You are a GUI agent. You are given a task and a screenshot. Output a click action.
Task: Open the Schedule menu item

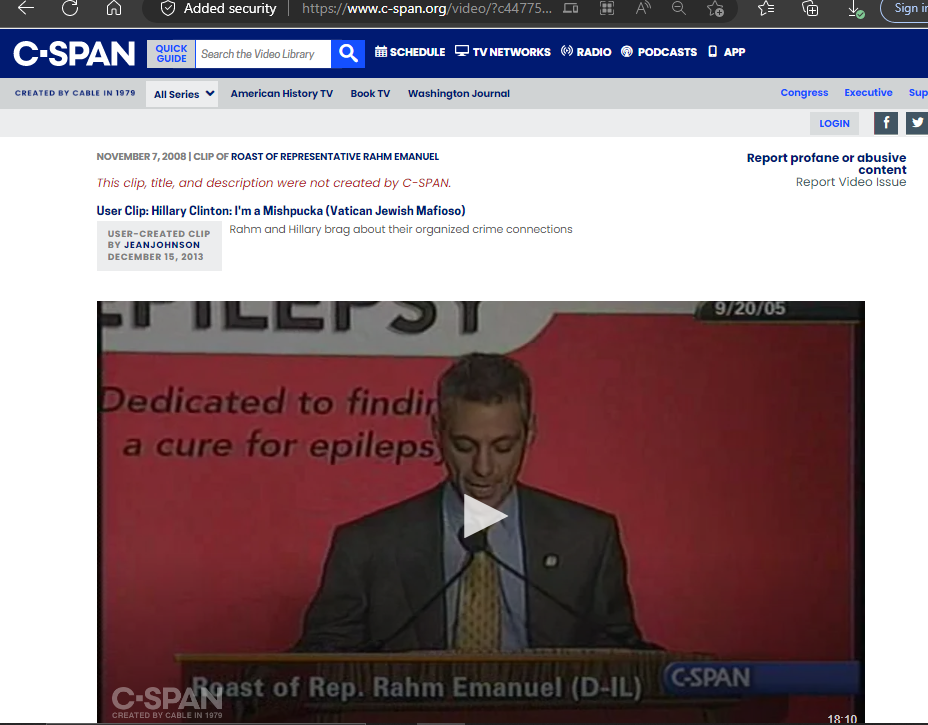[x=410, y=52]
